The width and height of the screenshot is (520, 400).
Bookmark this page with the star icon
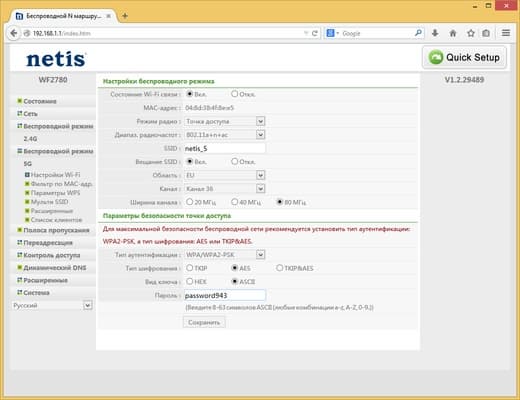(x=471, y=33)
